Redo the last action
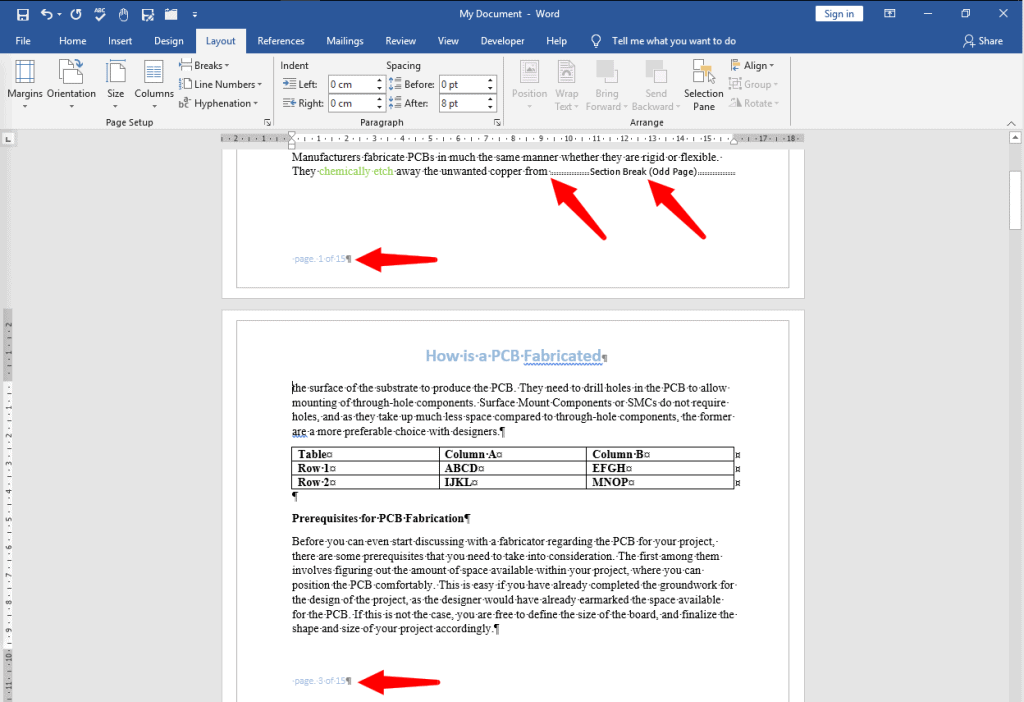This screenshot has height=702, width=1024. (x=76, y=14)
